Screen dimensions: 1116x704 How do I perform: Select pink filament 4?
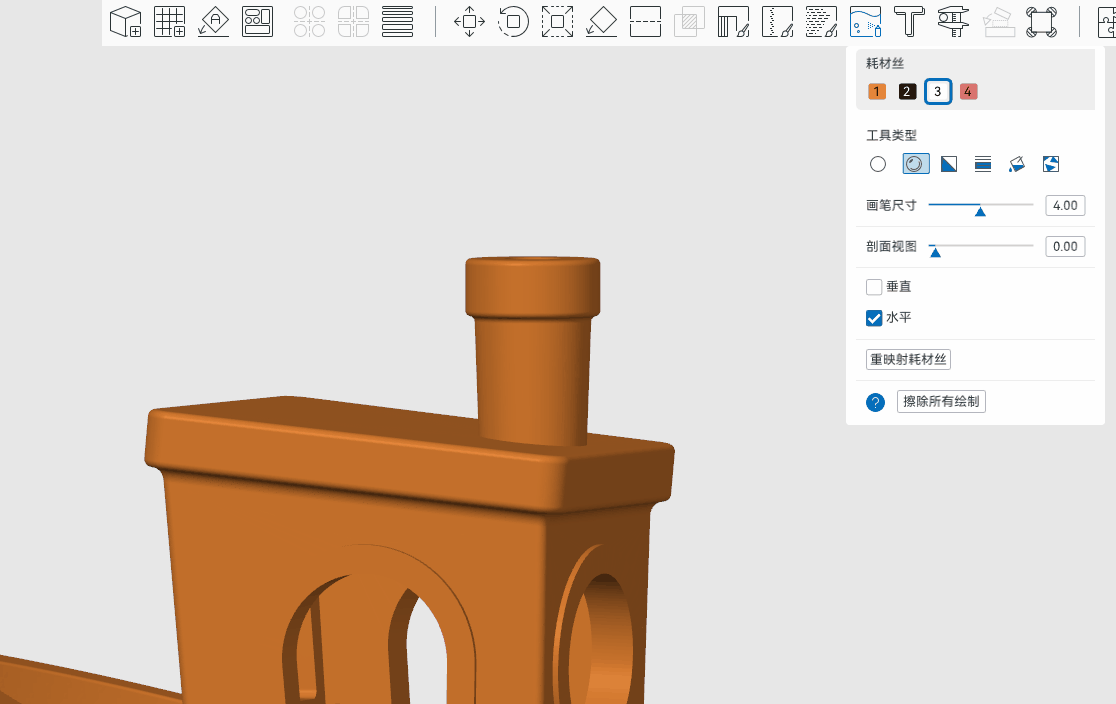point(968,91)
